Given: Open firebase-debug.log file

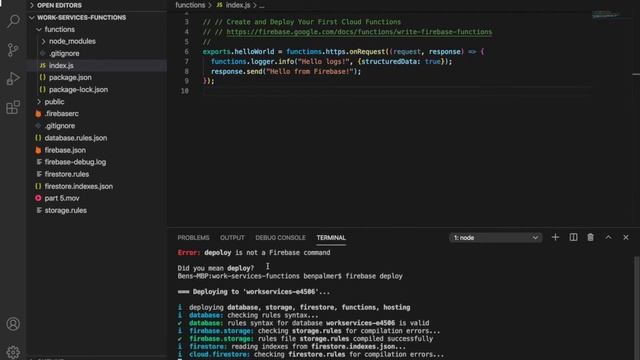Looking at the screenshot, I should (x=75, y=162).
